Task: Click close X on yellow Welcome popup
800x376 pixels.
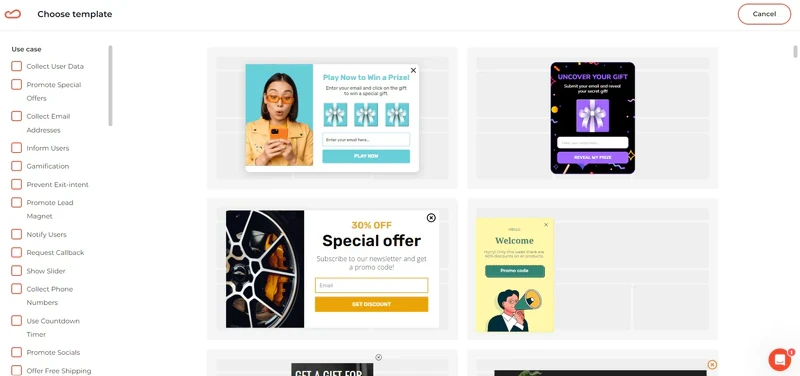Action: 546,224
